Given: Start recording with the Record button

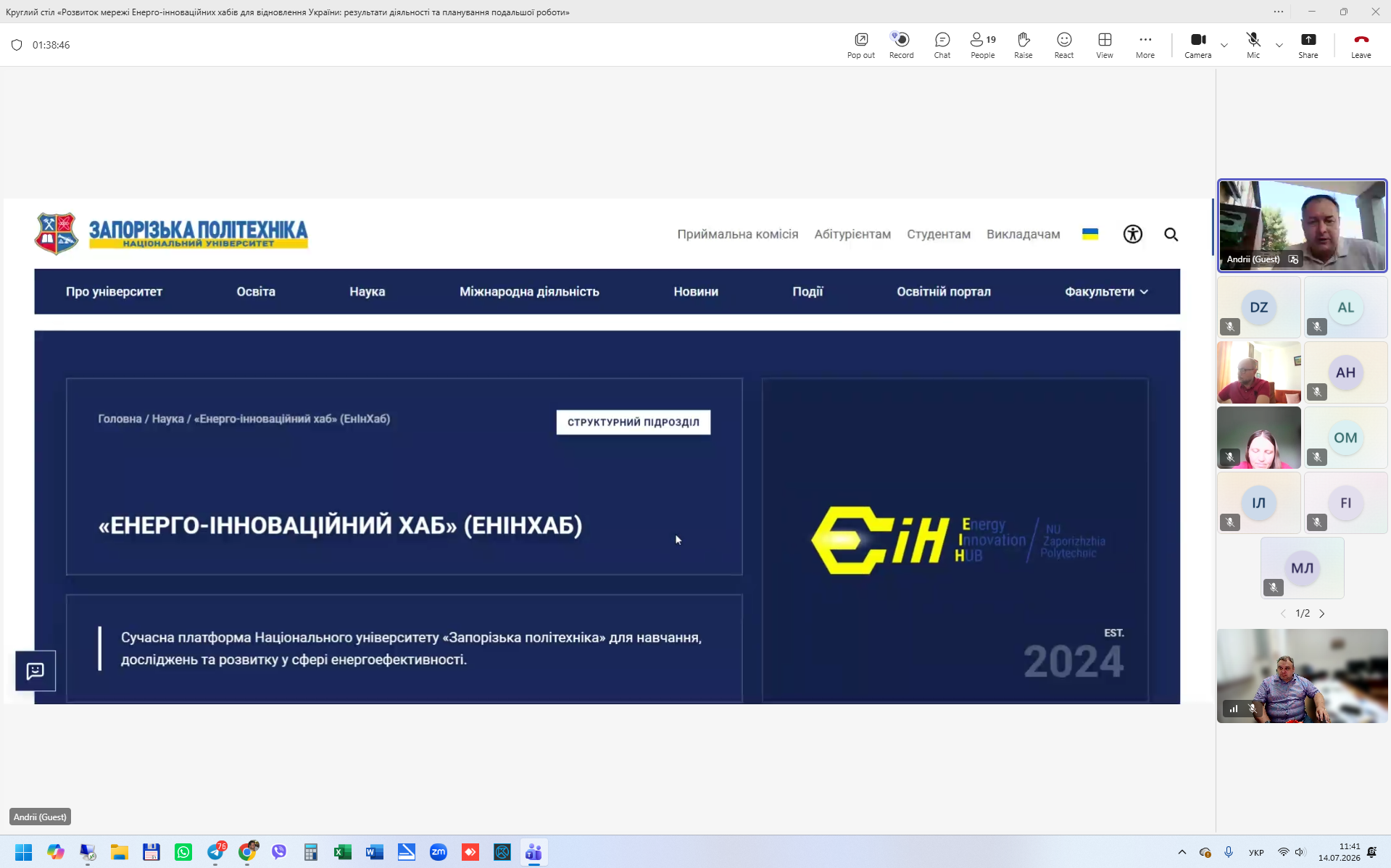Looking at the screenshot, I should click(901, 45).
